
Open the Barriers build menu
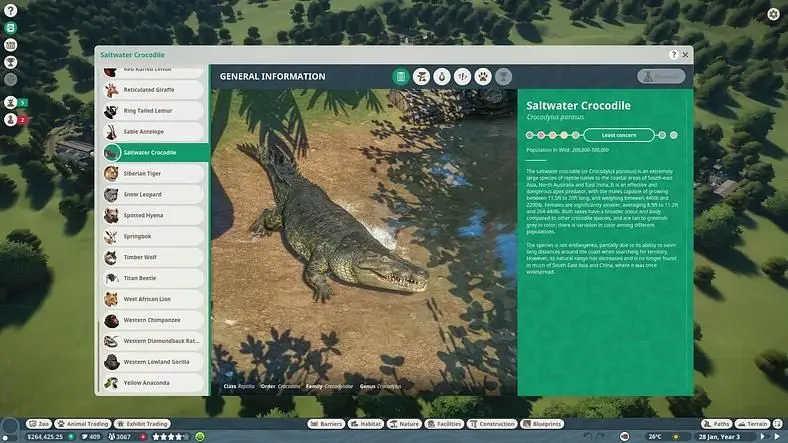[326, 424]
